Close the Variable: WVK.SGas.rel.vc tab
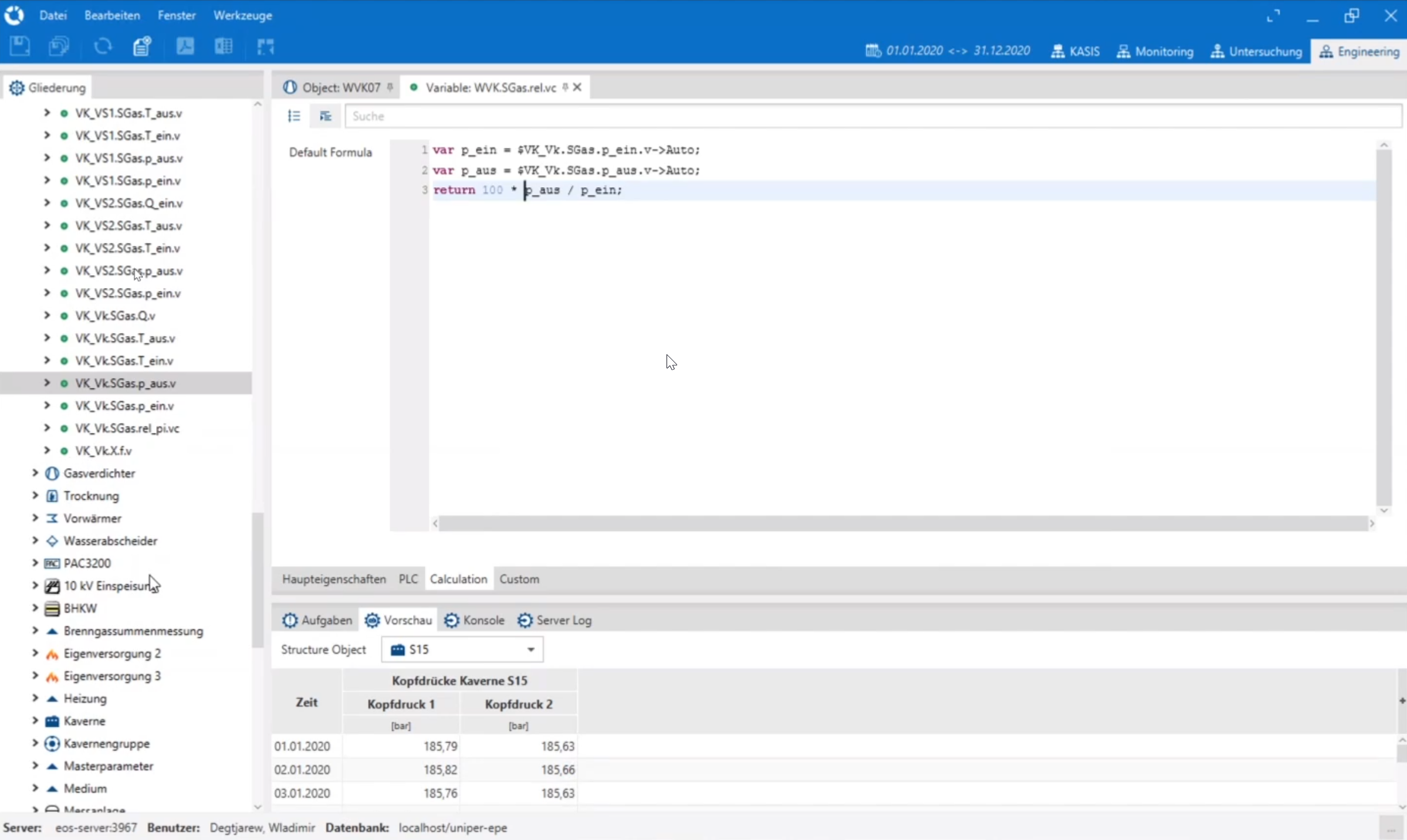 coord(577,87)
